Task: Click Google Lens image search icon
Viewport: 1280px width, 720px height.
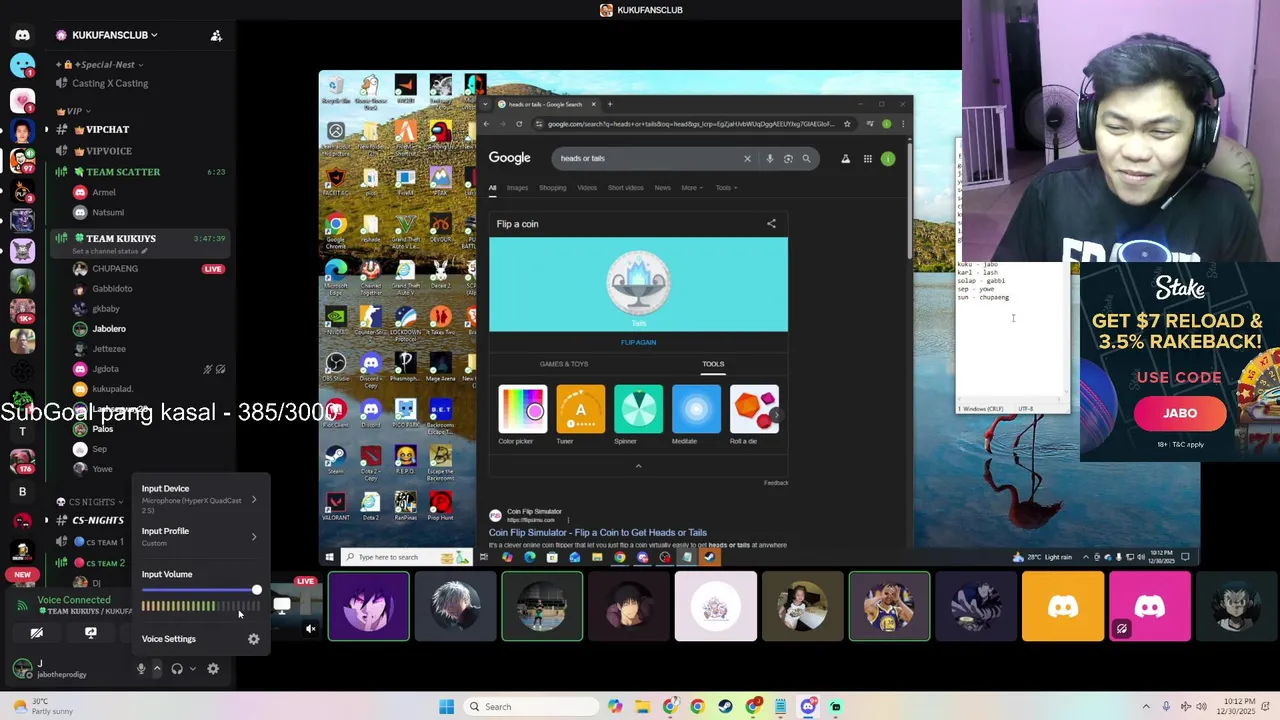Action: pyautogui.click(x=788, y=158)
